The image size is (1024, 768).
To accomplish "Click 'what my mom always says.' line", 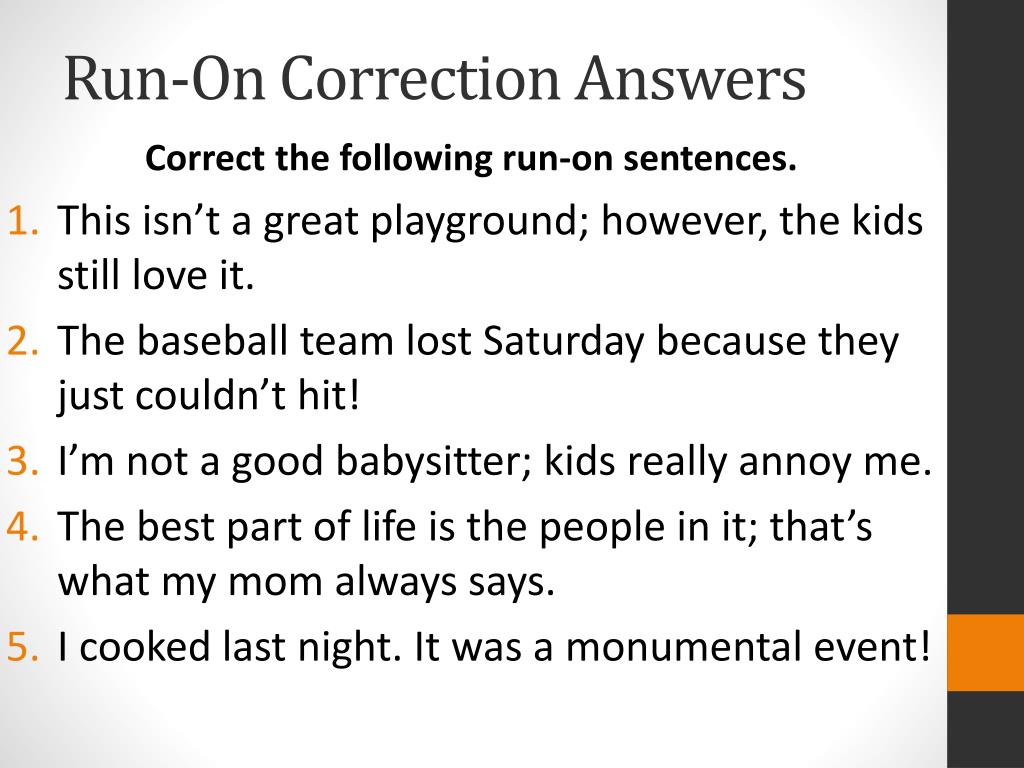I will (x=306, y=583).
